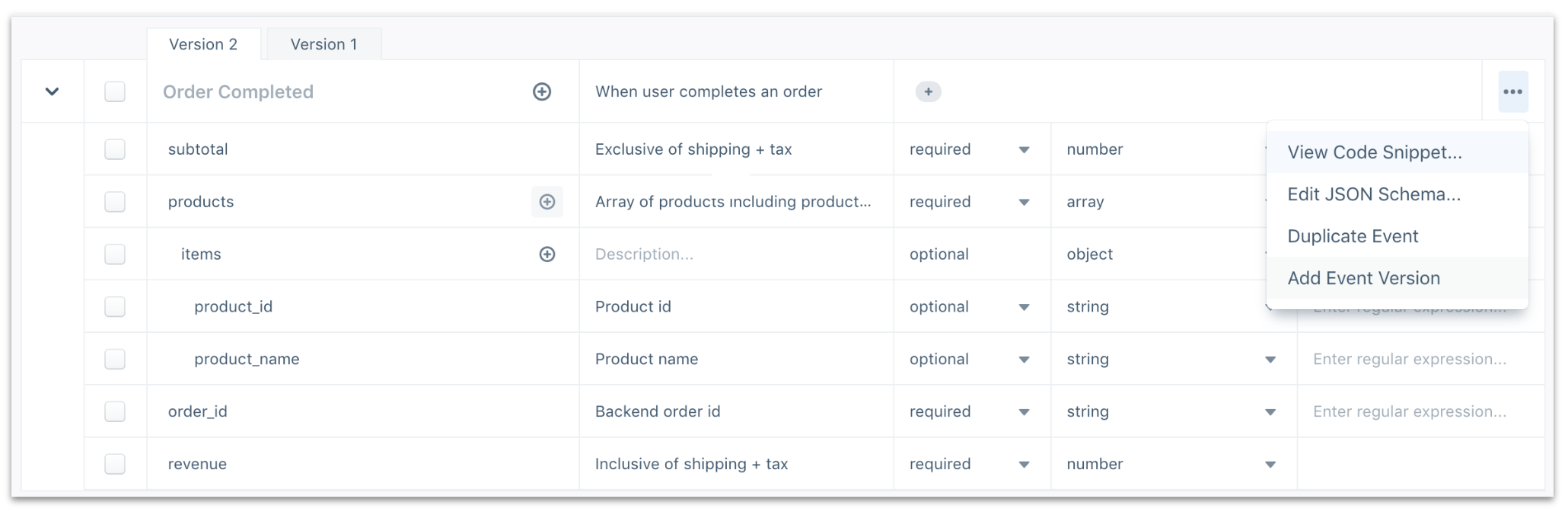Image resolution: width=1568 pixels, height=518 pixels.
Task: Click the three-dot more options button
Action: tap(1512, 91)
